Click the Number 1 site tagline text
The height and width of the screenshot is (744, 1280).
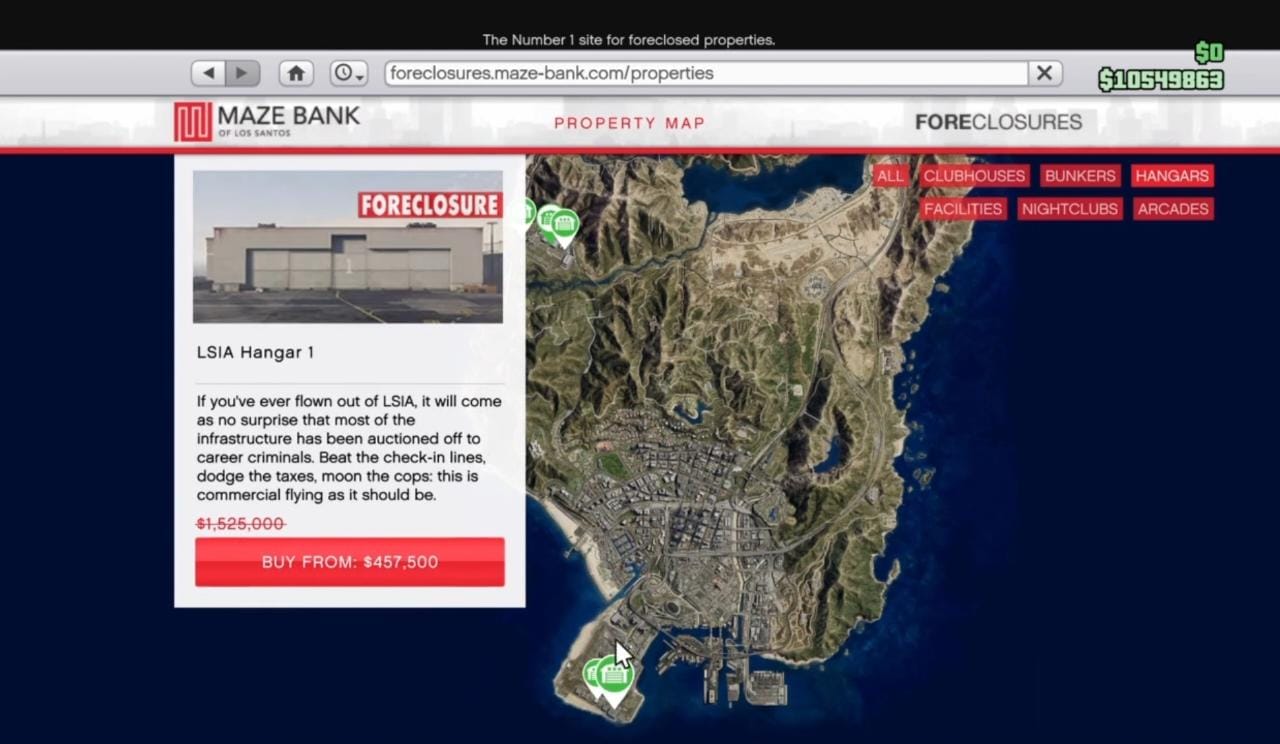(629, 40)
